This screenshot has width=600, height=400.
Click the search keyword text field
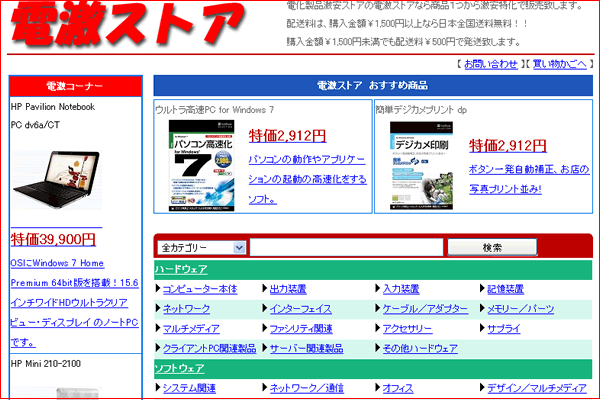346,247
